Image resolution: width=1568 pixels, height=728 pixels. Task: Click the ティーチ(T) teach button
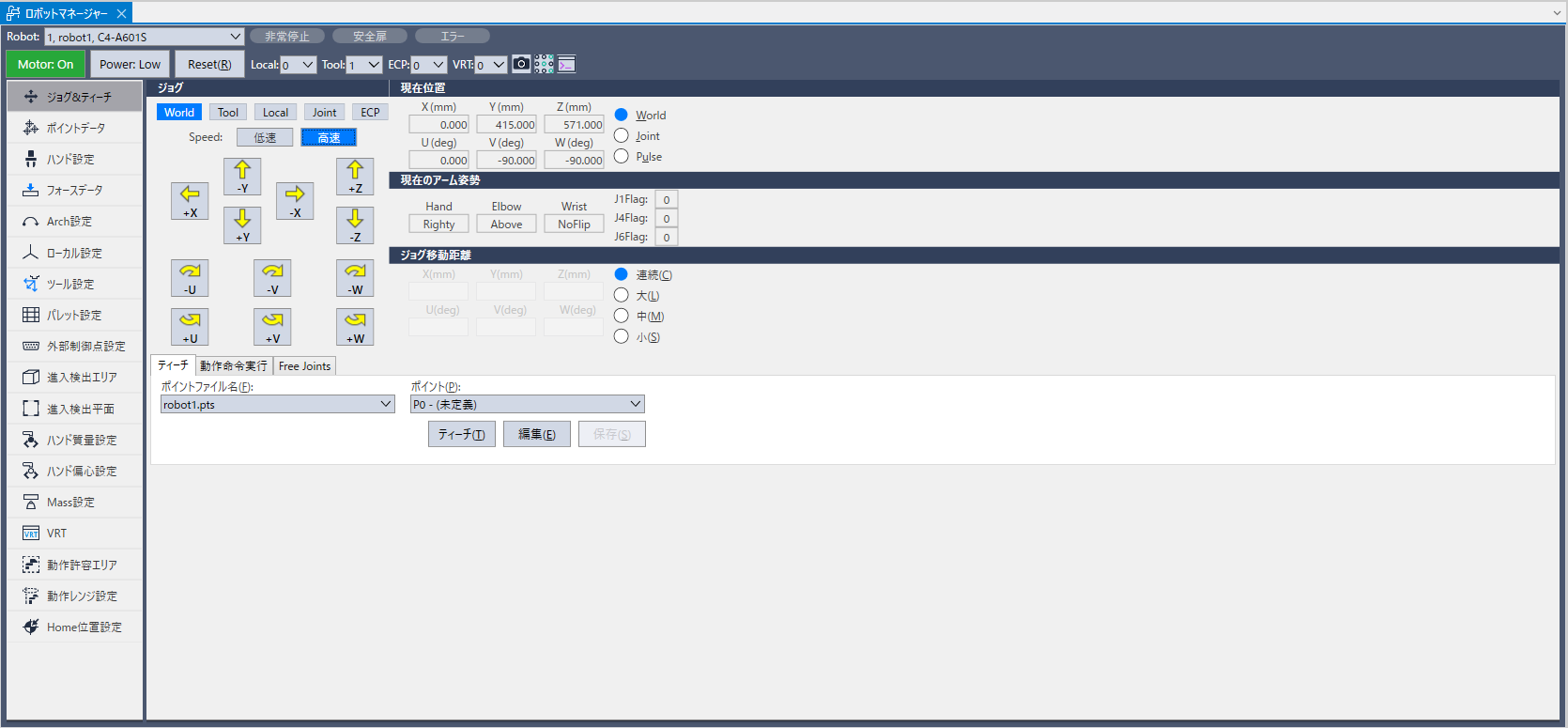pyautogui.click(x=461, y=434)
